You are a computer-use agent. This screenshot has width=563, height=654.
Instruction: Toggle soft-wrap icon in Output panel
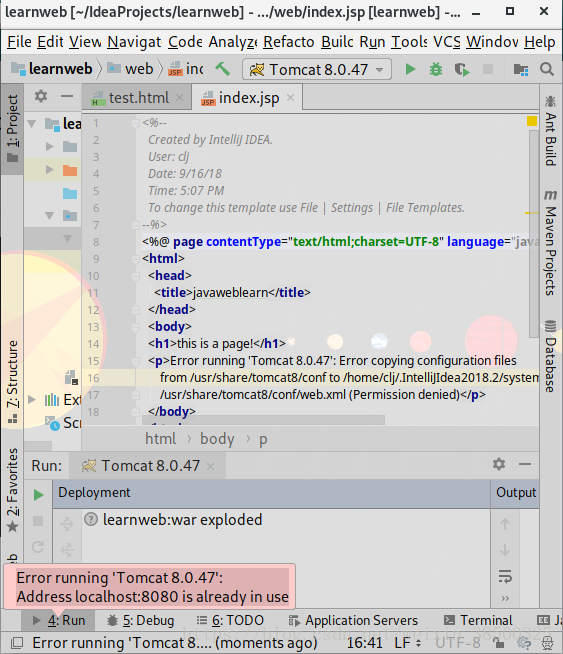pos(505,576)
